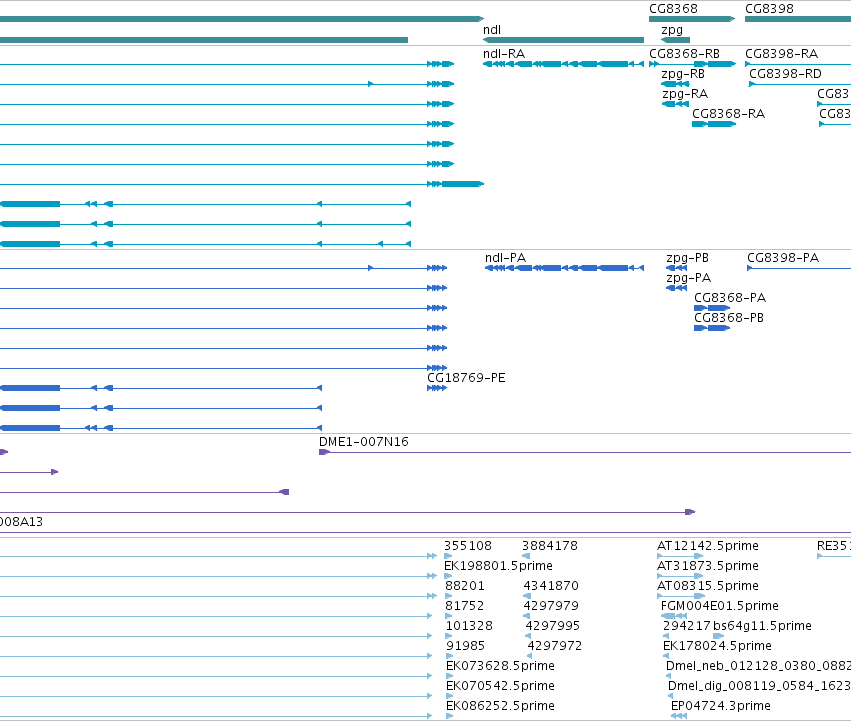Click the 355108 EST label
This screenshot has width=851, height=721.
click(x=468, y=546)
